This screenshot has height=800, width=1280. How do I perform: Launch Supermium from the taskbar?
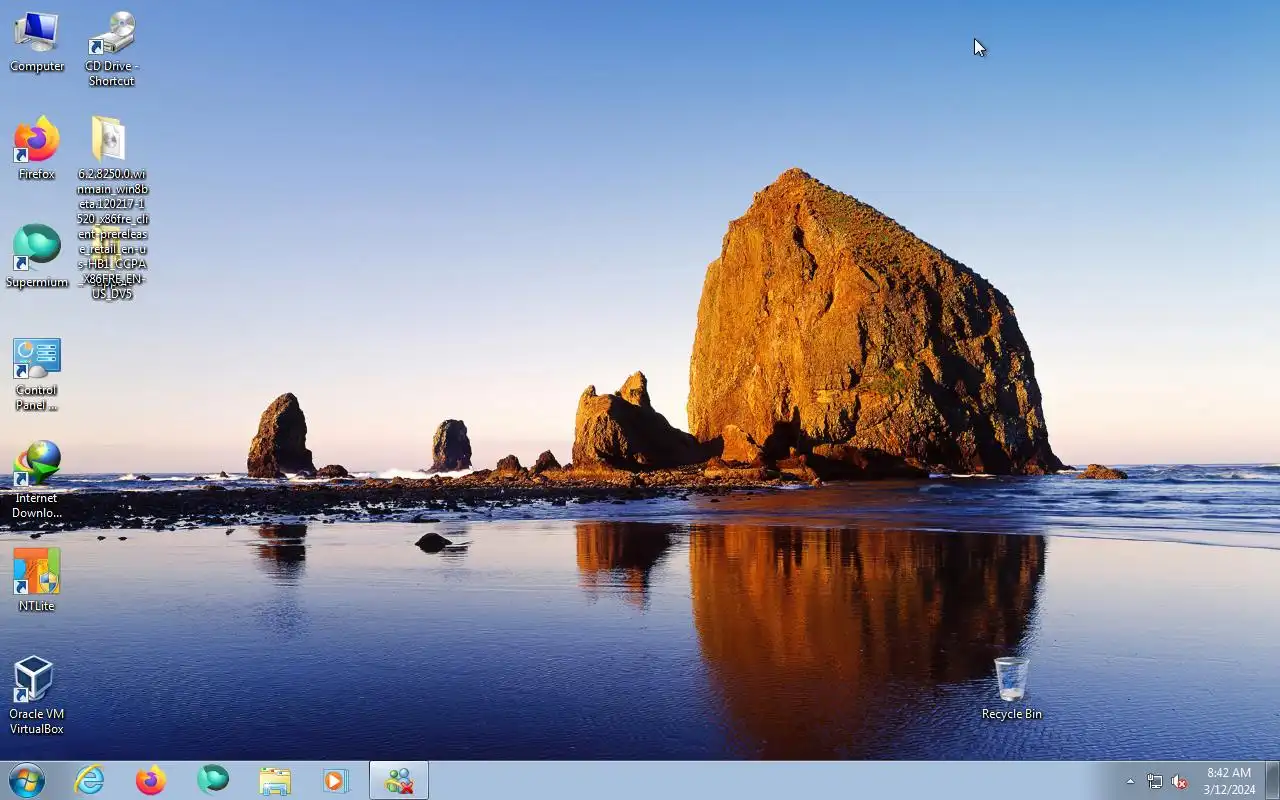pyautogui.click(x=213, y=780)
